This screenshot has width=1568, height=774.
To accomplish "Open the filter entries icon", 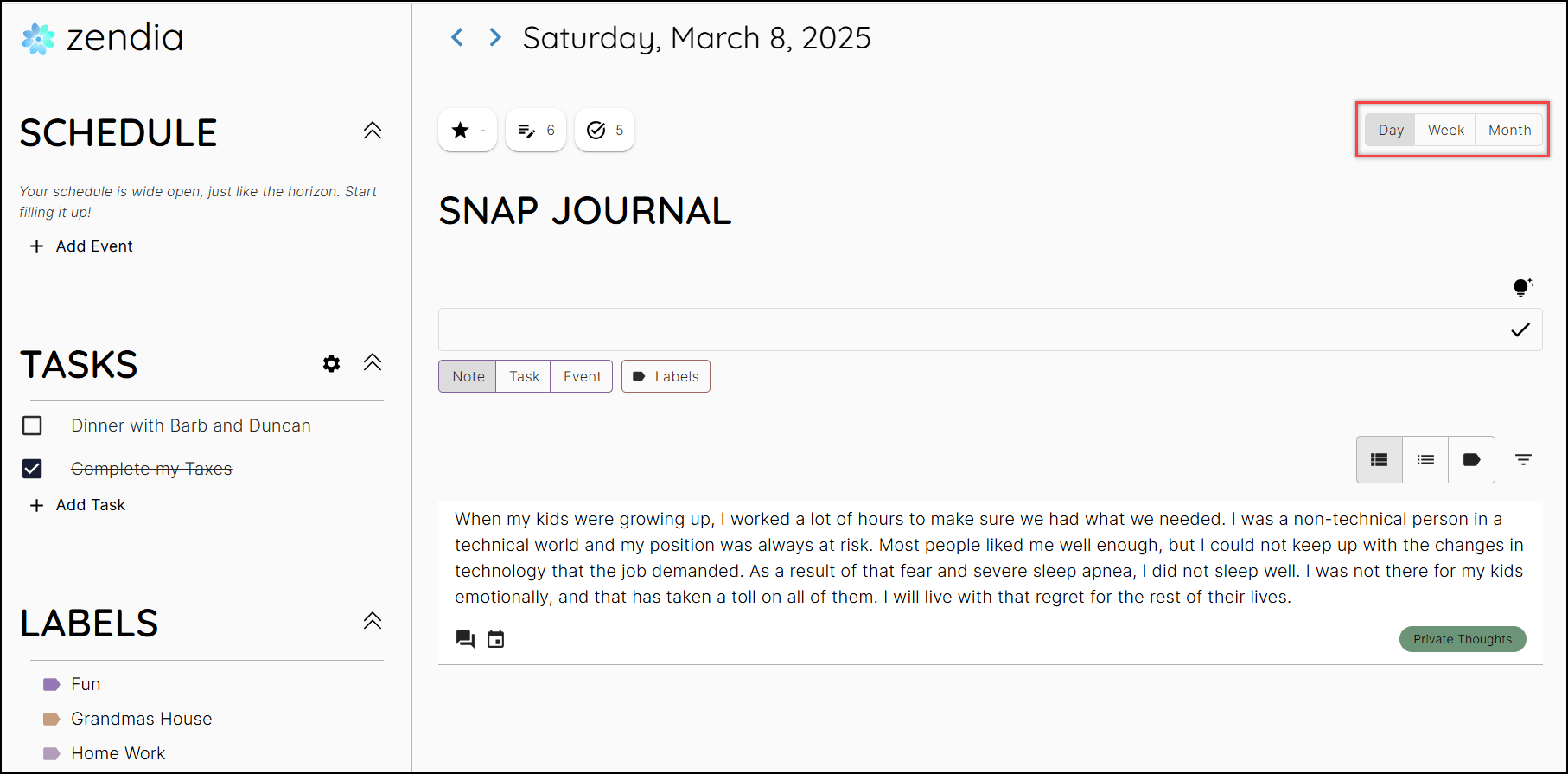I will coord(1523,459).
